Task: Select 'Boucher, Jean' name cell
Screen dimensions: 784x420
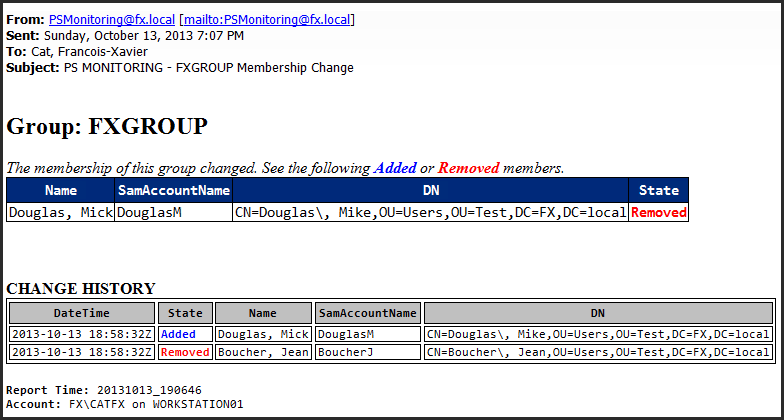Action: click(x=264, y=352)
